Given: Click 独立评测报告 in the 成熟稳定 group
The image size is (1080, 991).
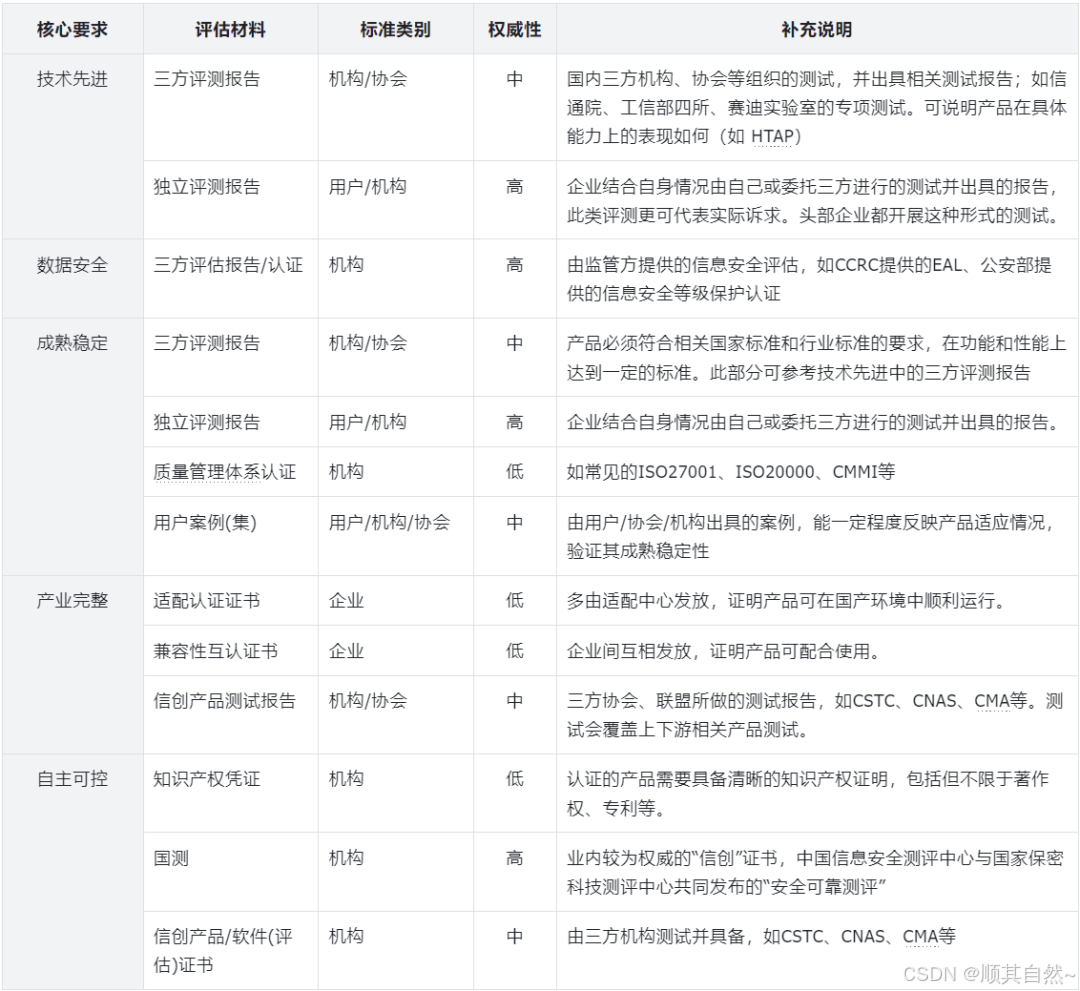Looking at the screenshot, I should [x=207, y=422].
